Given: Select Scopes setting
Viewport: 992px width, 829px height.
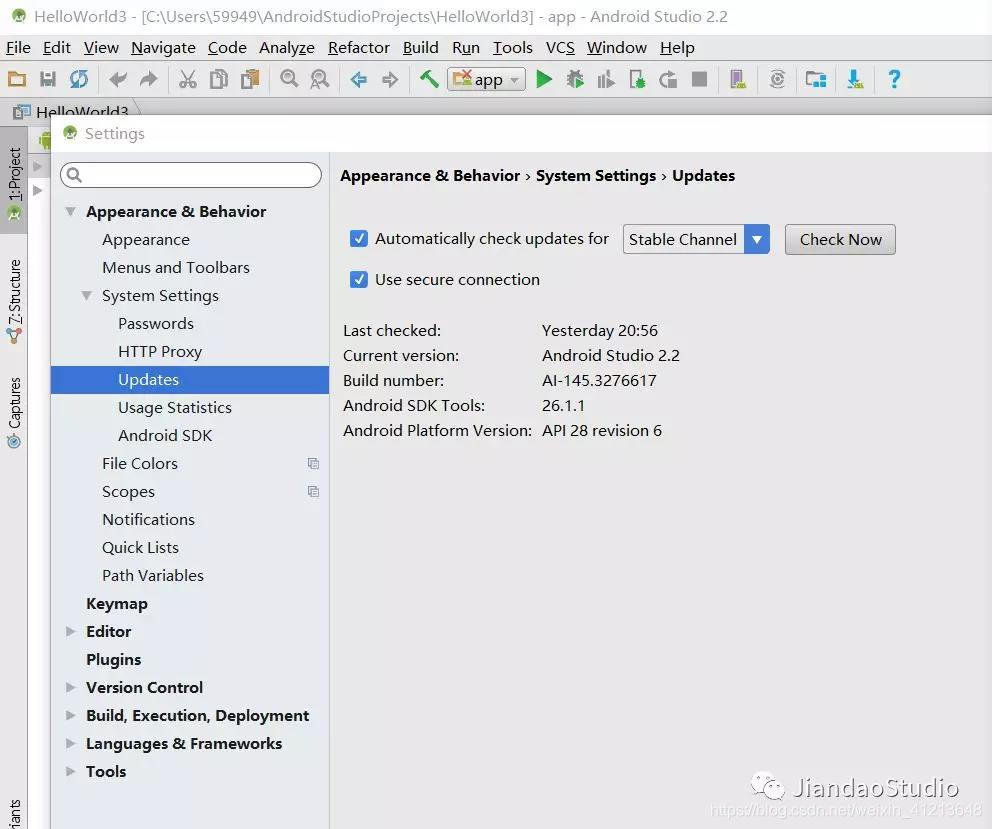Looking at the screenshot, I should tap(128, 491).
